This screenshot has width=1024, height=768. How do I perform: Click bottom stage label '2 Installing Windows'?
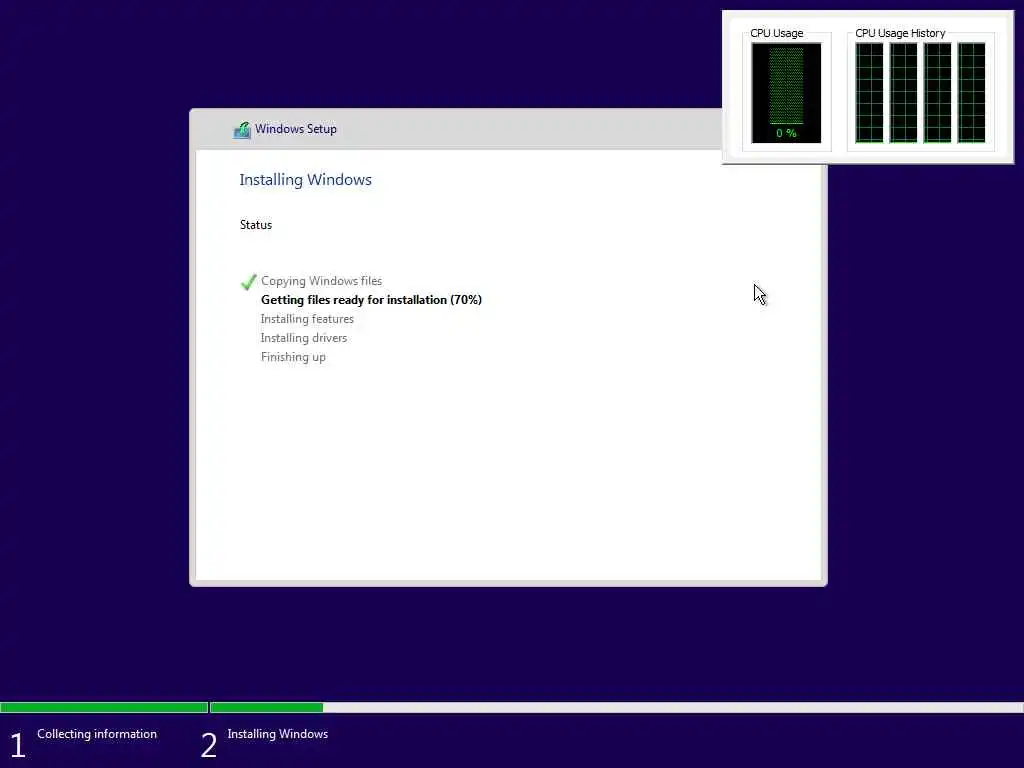[264, 743]
